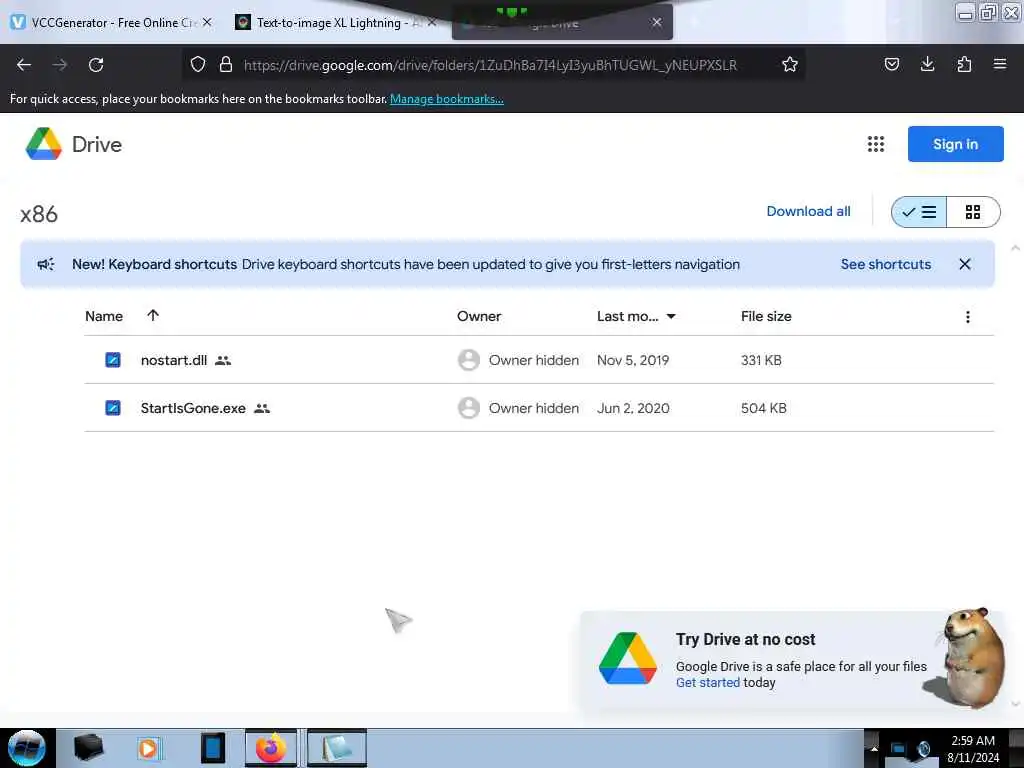Close the VCCGenerator tab

pos(207,22)
